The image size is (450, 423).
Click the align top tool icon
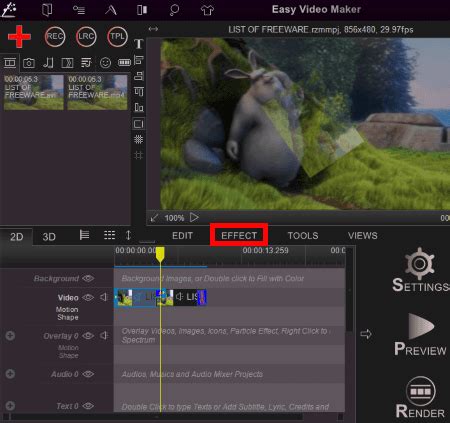[x=139, y=92]
